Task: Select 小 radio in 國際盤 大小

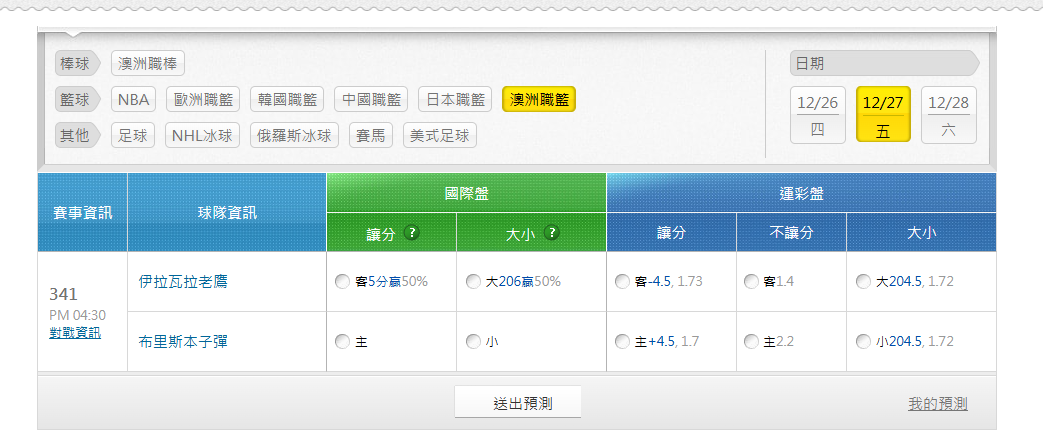Action: click(473, 342)
